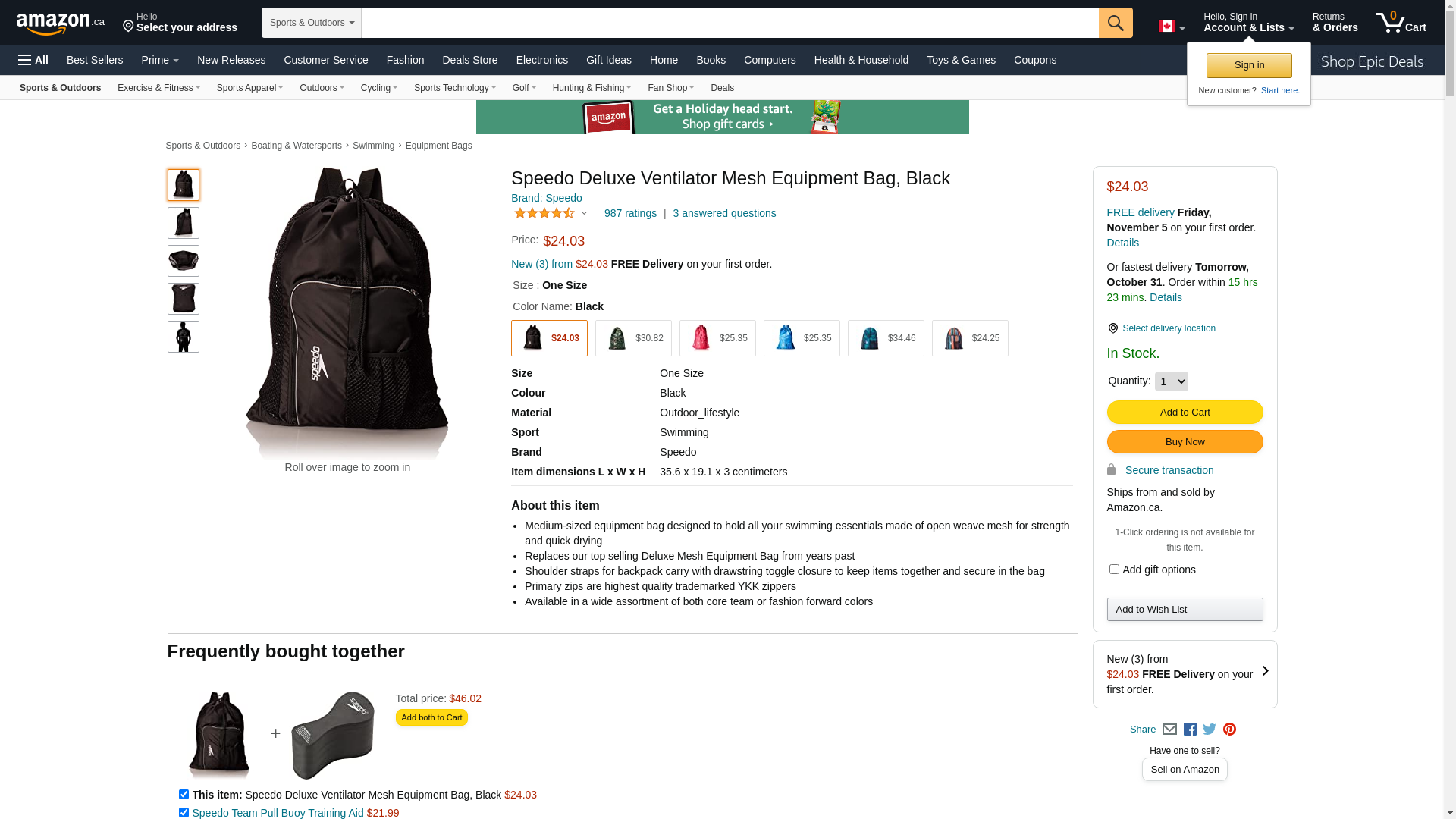Open the shopping cart icon
The image size is (1456, 819).
pos(1401,23)
